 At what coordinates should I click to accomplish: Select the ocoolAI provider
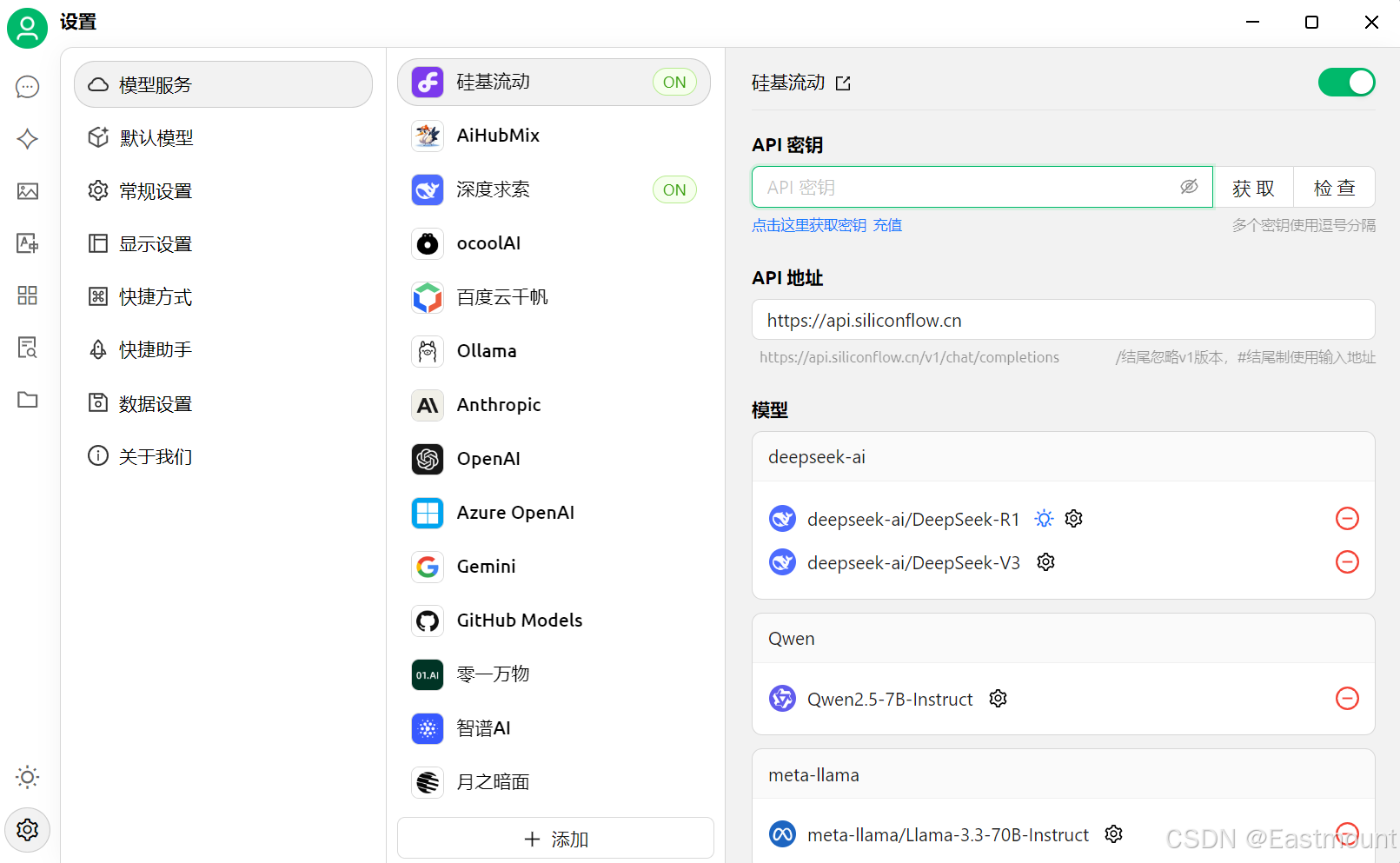[554, 243]
